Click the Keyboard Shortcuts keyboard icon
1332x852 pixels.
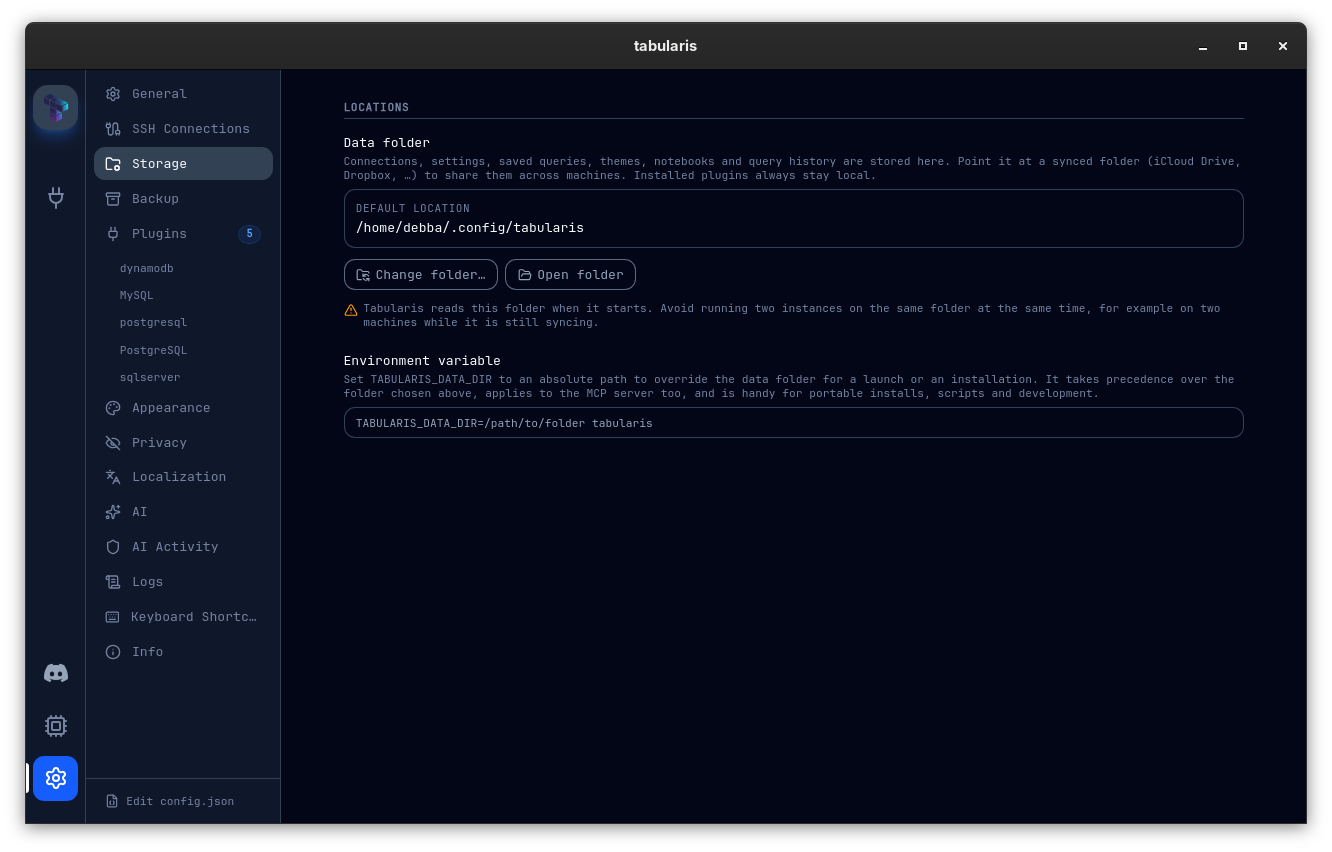click(113, 617)
